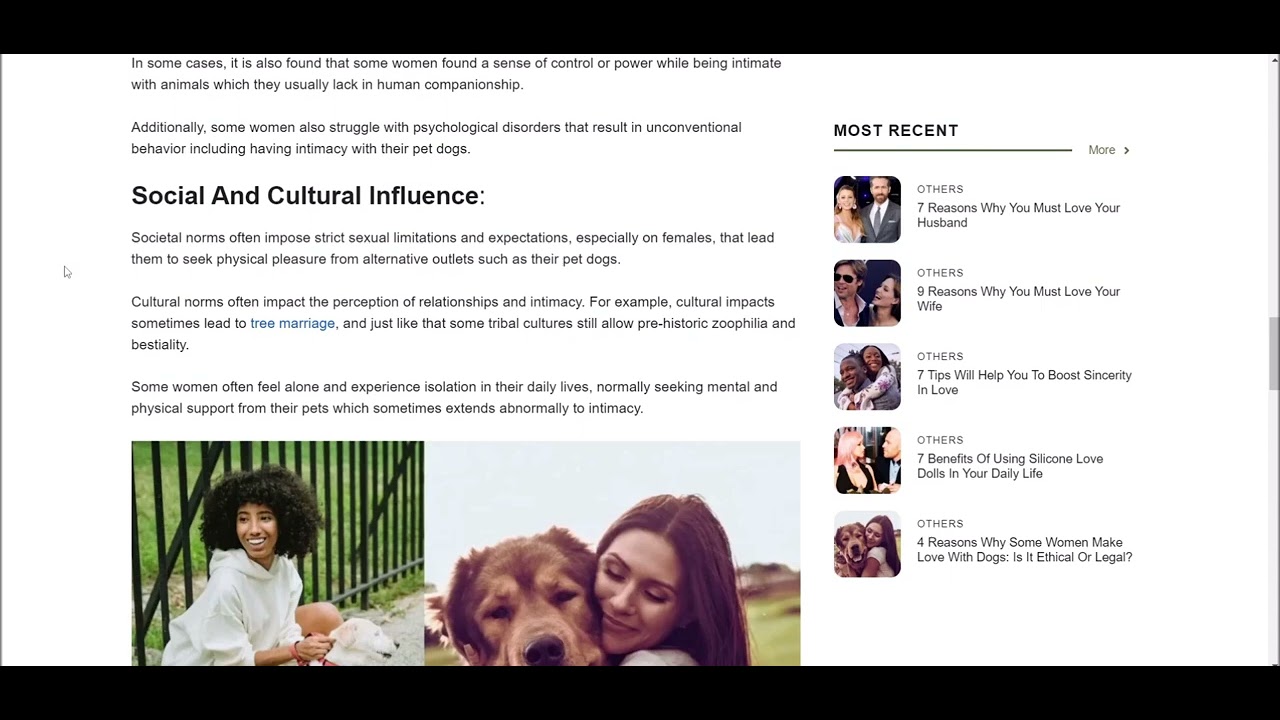
Task: Click the paragraph starting 'Societal norms often impose'
Action: coord(452,248)
